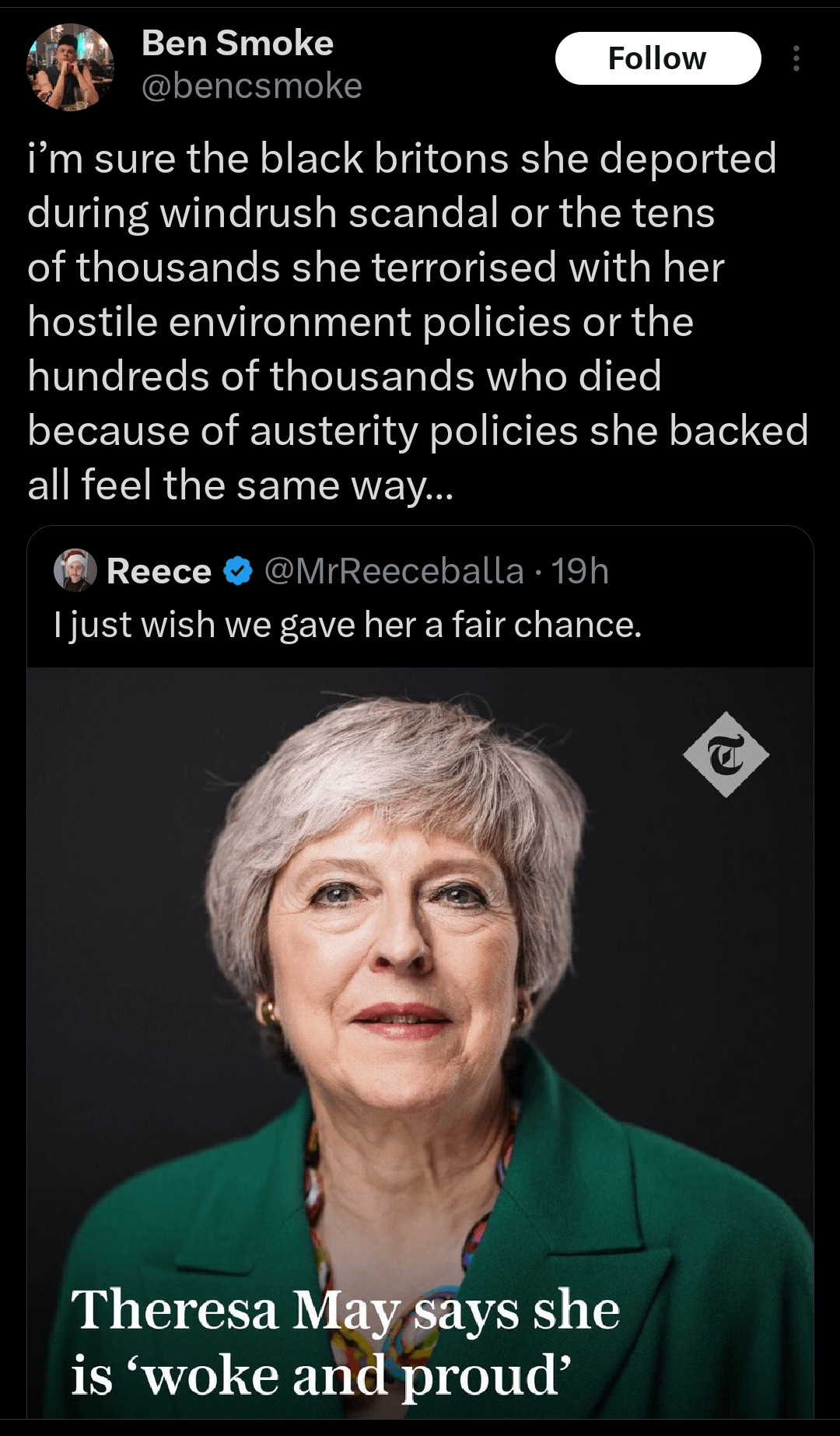Open Ben Smoke's profile picture
The height and width of the screenshot is (1436, 840).
point(70,67)
